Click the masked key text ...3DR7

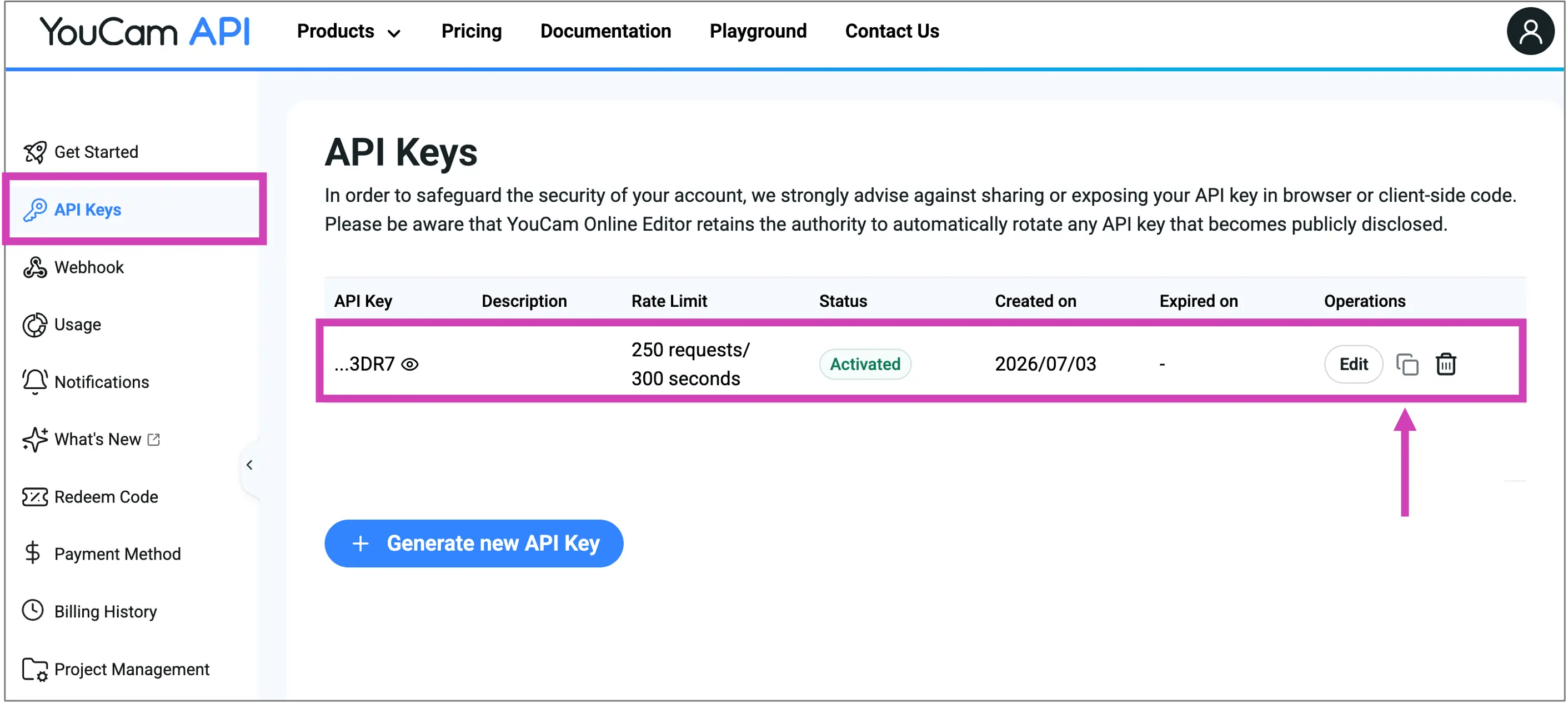coord(364,365)
